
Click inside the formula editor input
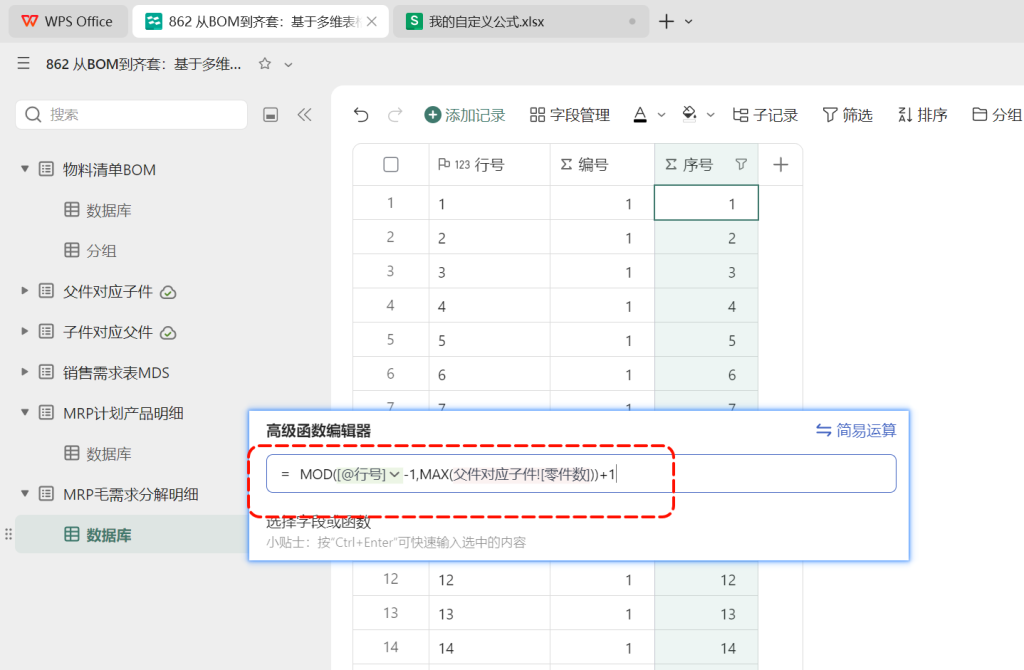pos(581,473)
